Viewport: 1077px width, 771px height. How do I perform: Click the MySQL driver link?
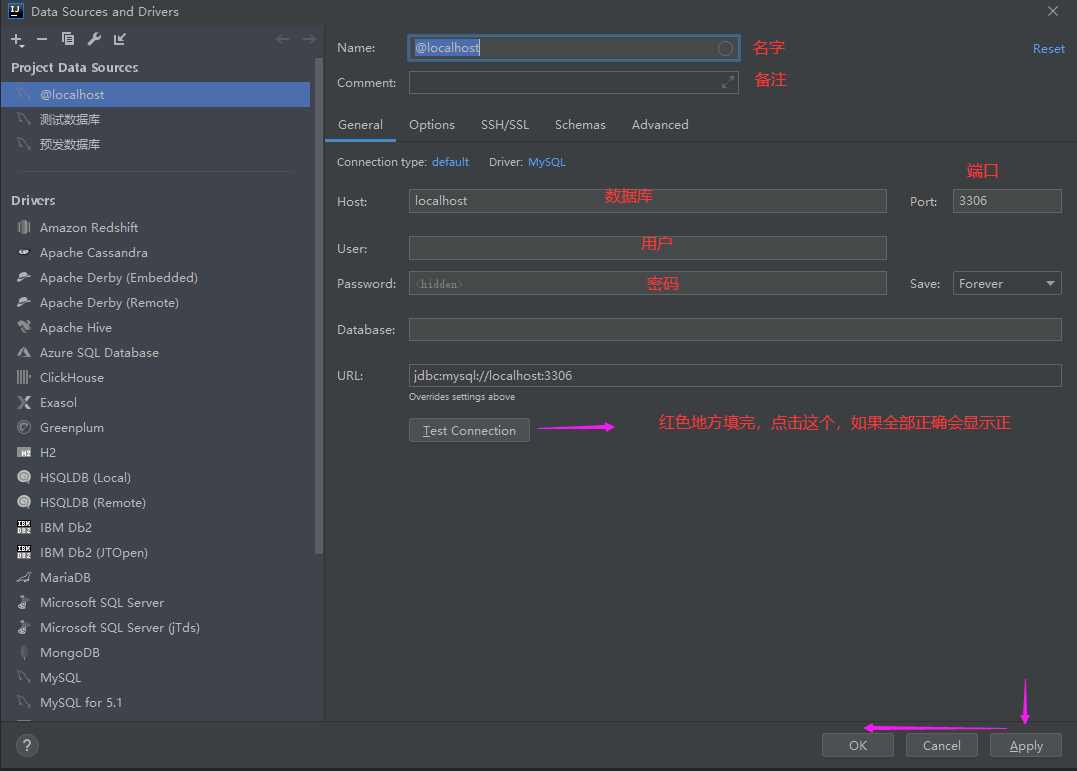(x=547, y=162)
